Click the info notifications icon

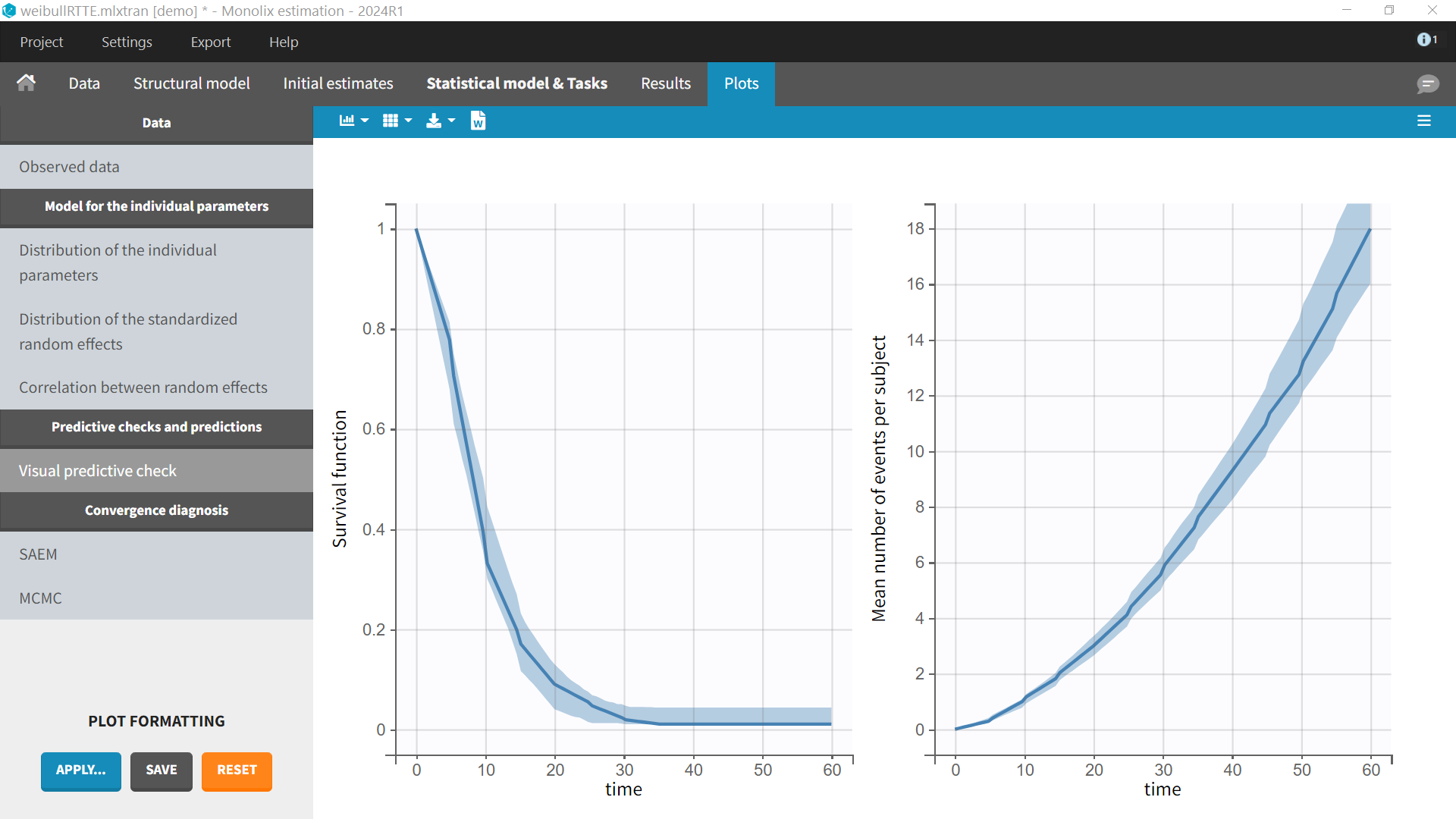(x=1426, y=39)
